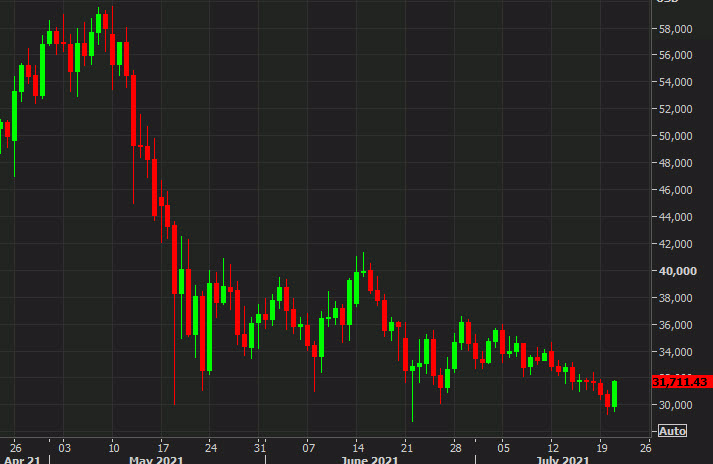Click the 36,000 price axis label
Viewport: 713px width, 464px height.
[675, 325]
